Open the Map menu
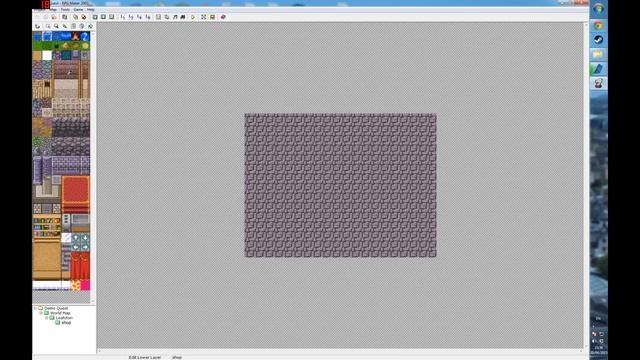 point(53,9)
